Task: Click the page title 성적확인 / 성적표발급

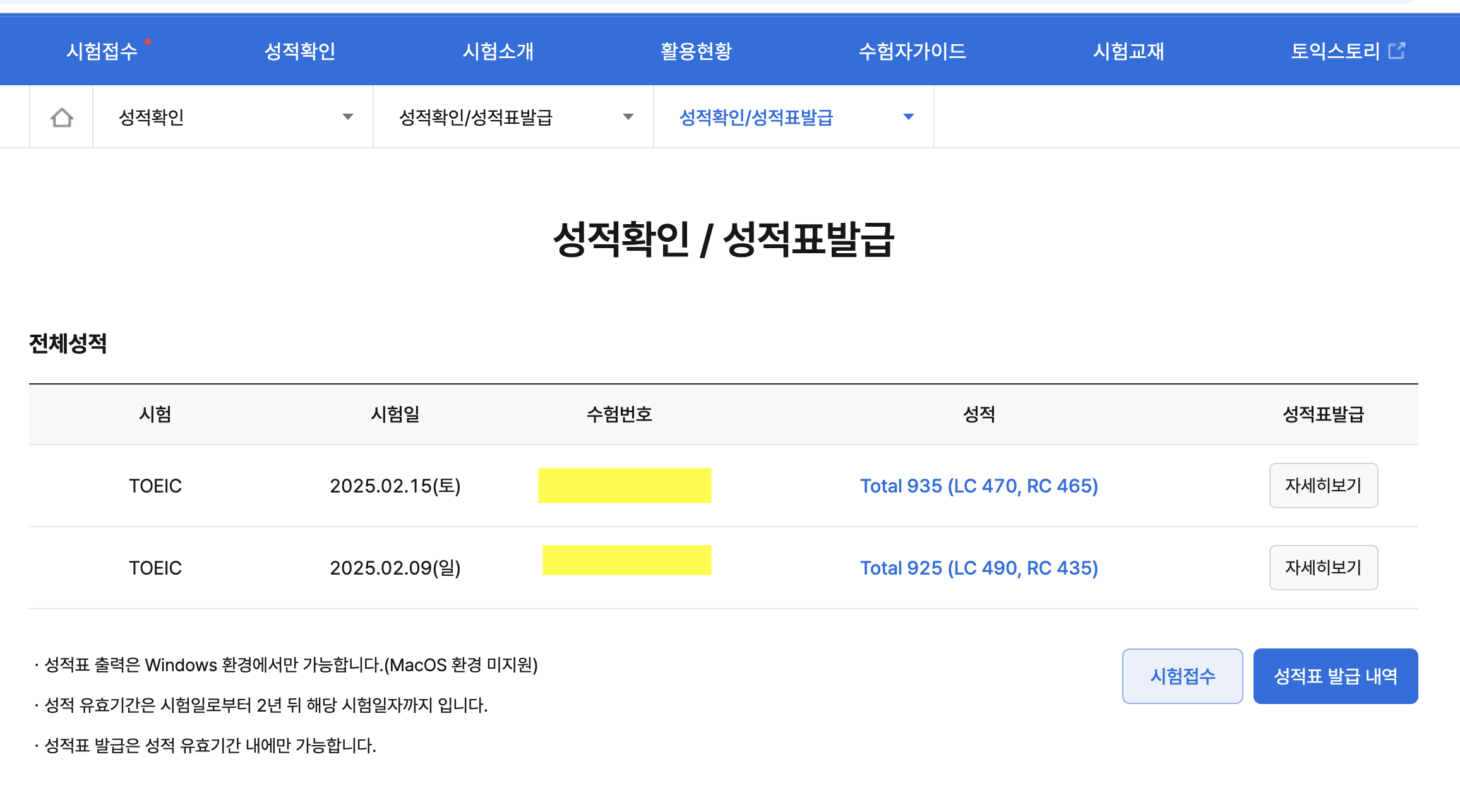Action: coord(724,240)
